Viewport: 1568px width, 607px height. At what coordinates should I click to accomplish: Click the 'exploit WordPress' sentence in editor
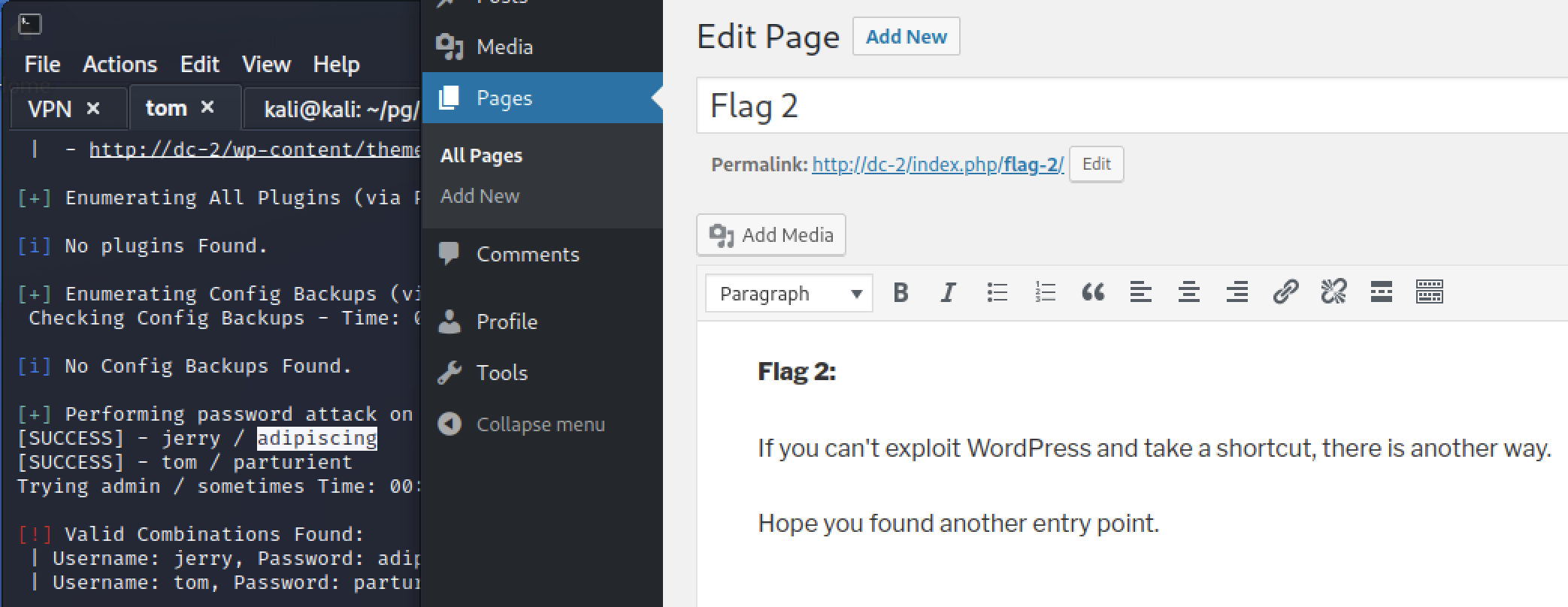(1155, 448)
